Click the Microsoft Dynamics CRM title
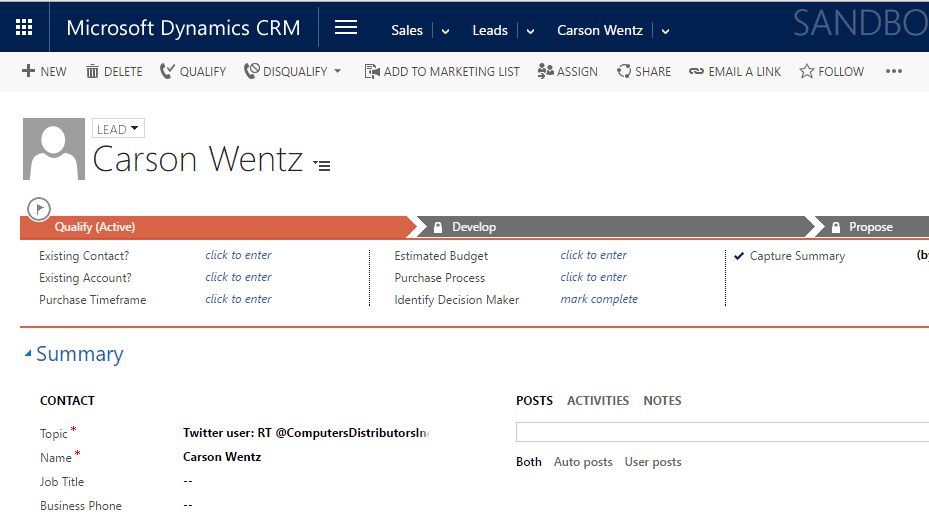The image size is (929, 521). pyautogui.click(x=183, y=28)
